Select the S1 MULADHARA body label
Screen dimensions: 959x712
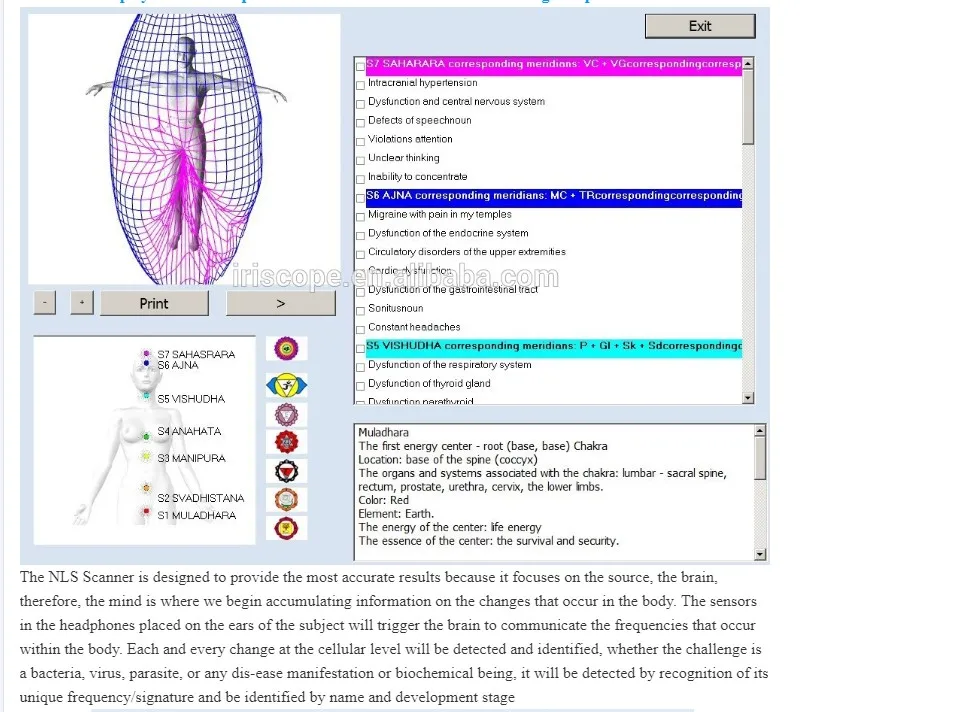pos(197,516)
